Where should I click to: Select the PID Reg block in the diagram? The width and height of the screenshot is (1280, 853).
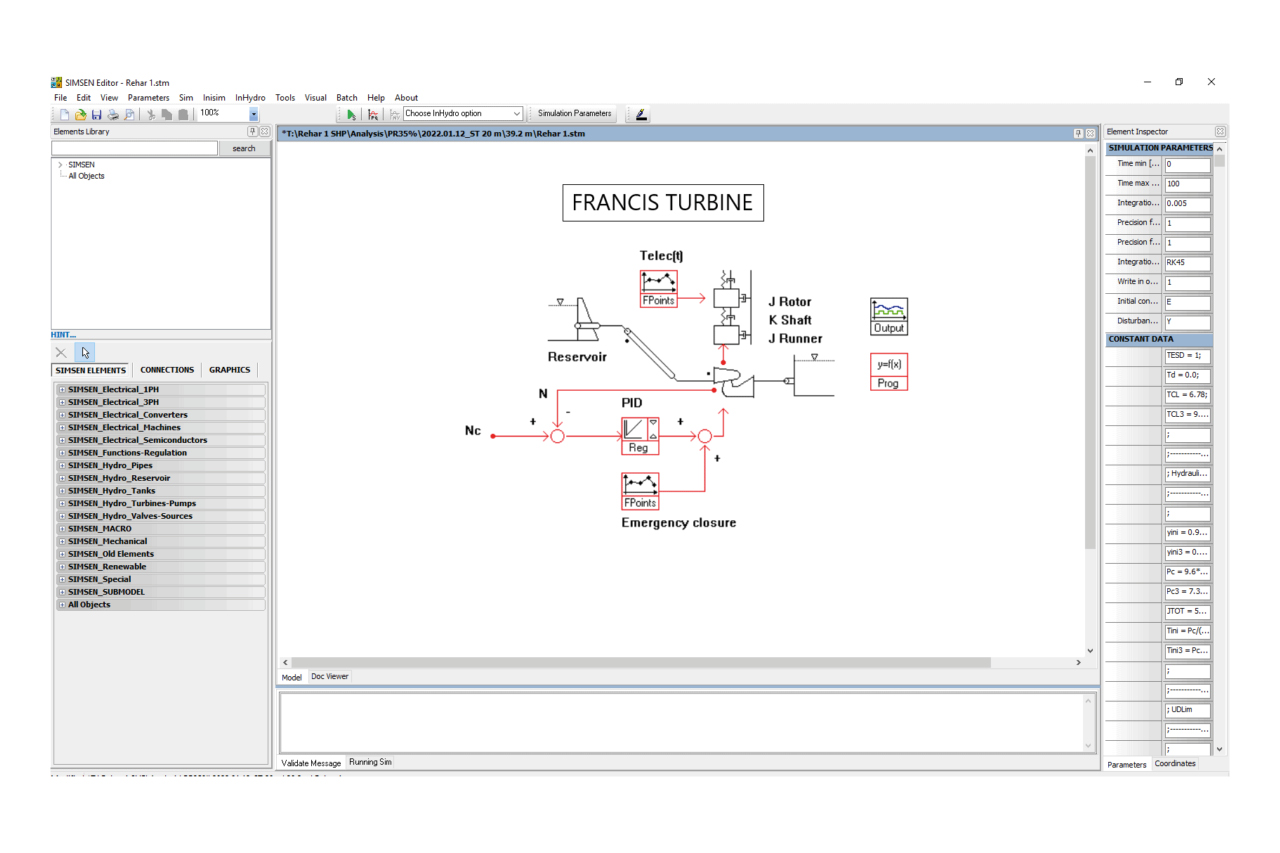tap(638, 435)
